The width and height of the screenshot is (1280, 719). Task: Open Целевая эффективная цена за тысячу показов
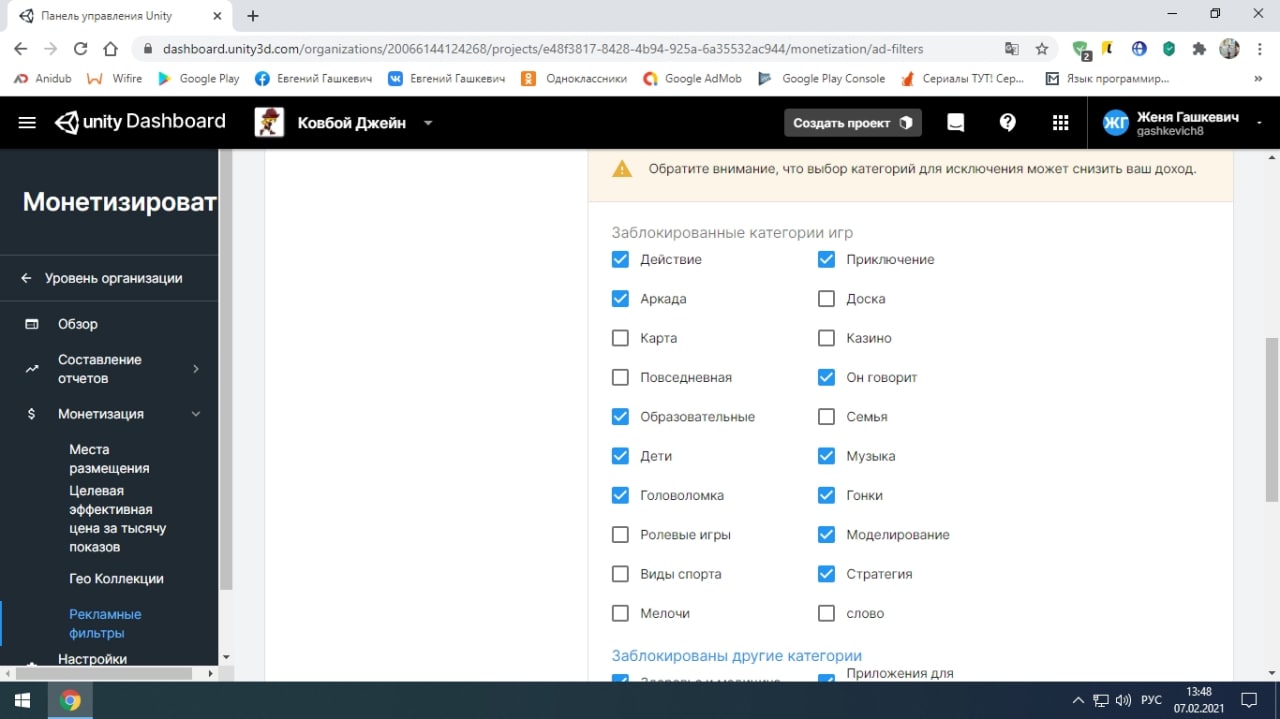click(117, 519)
